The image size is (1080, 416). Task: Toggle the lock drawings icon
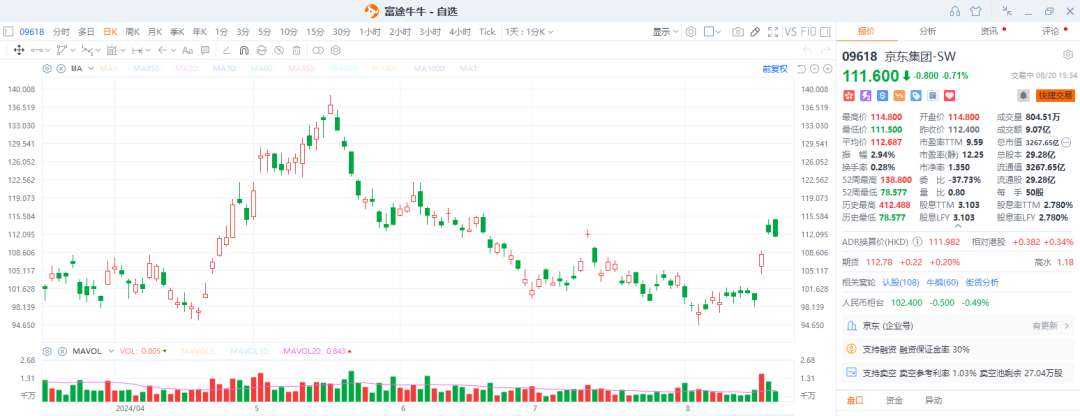[x=262, y=50]
